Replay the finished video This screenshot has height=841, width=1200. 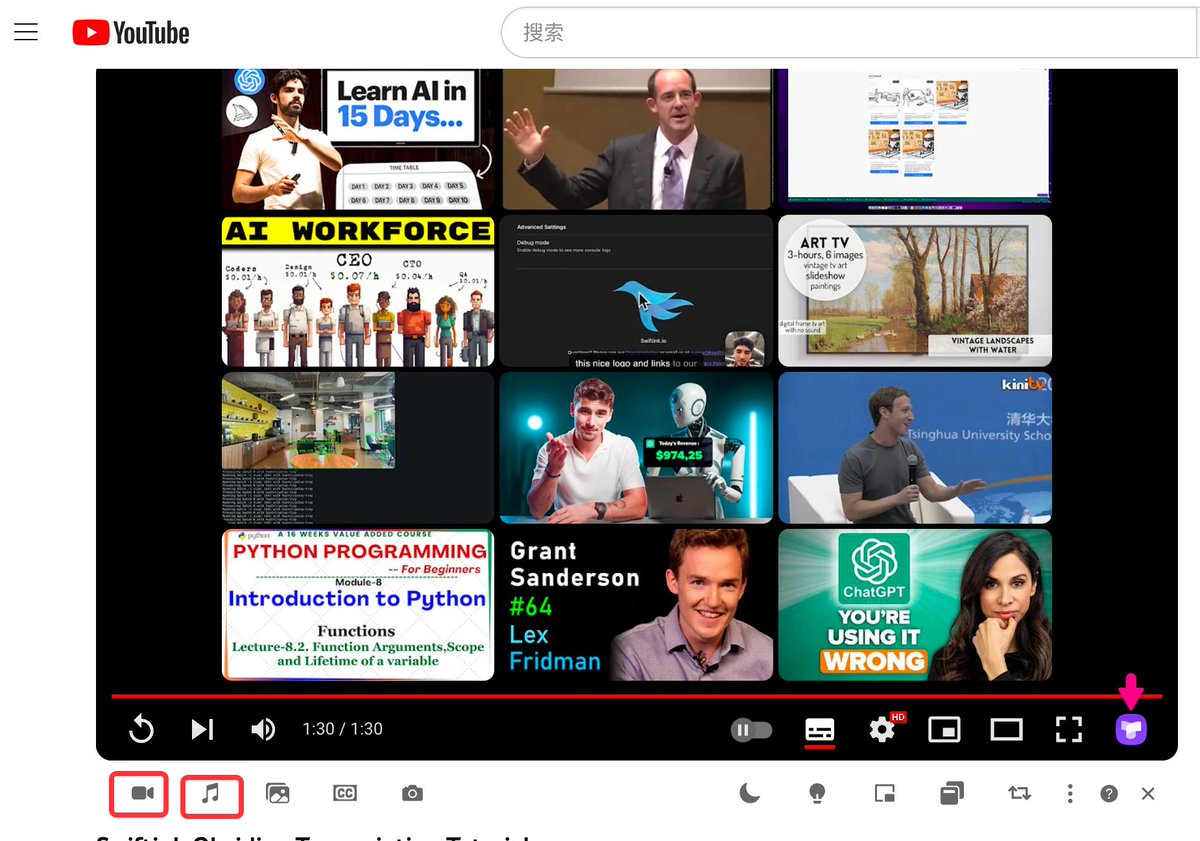pyautogui.click(x=142, y=729)
